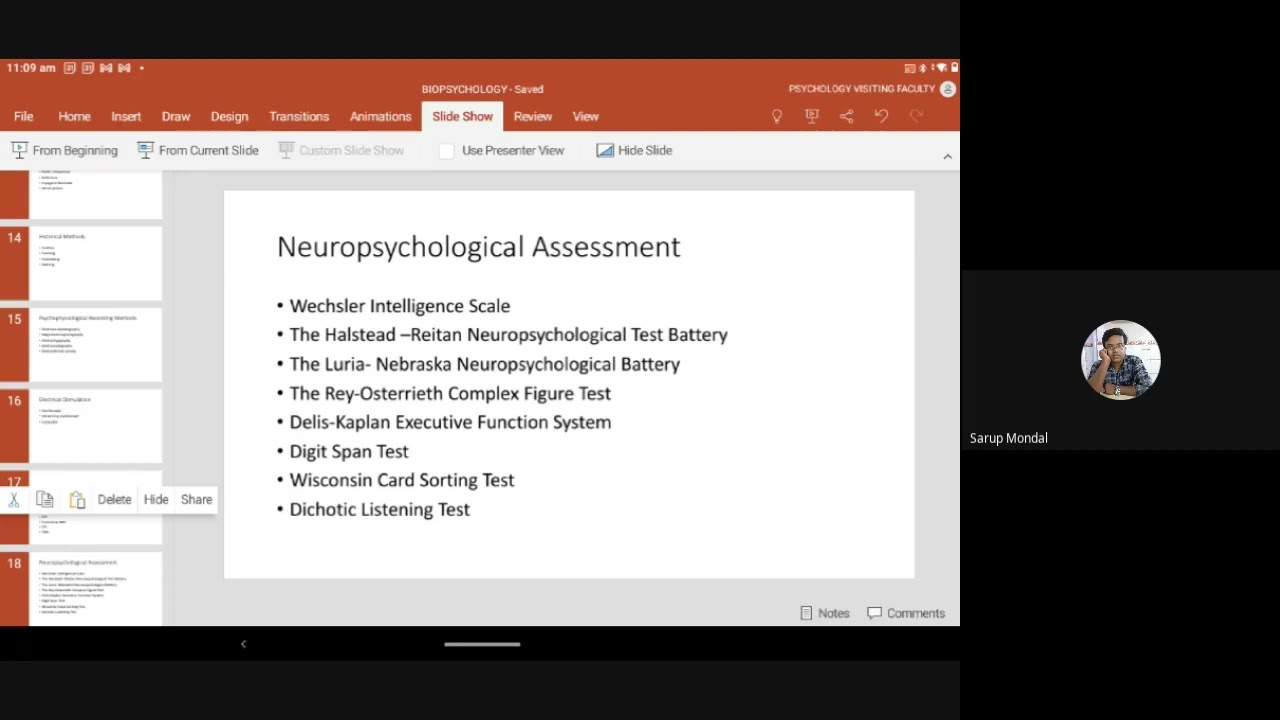1280x720 pixels.
Task: Open the Notes pane
Action: [824, 613]
